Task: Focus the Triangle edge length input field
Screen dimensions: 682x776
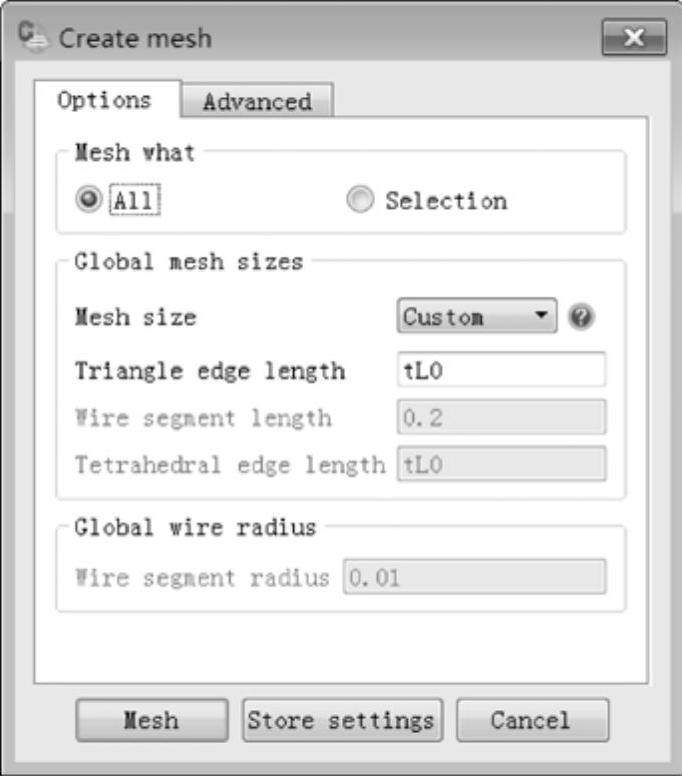Action: (x=501, y=370)
